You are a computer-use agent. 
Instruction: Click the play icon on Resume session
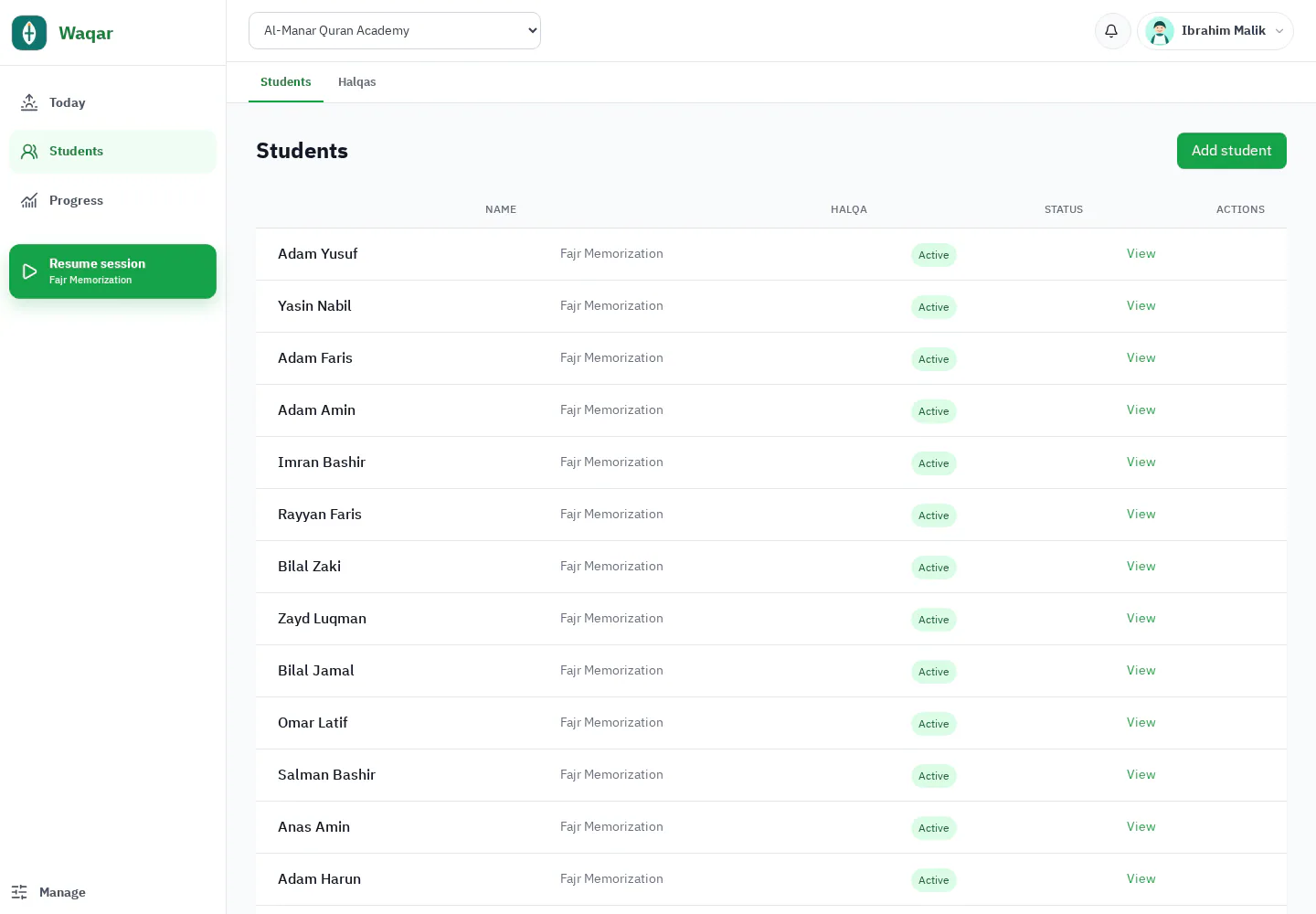click(x=29, y=271)
